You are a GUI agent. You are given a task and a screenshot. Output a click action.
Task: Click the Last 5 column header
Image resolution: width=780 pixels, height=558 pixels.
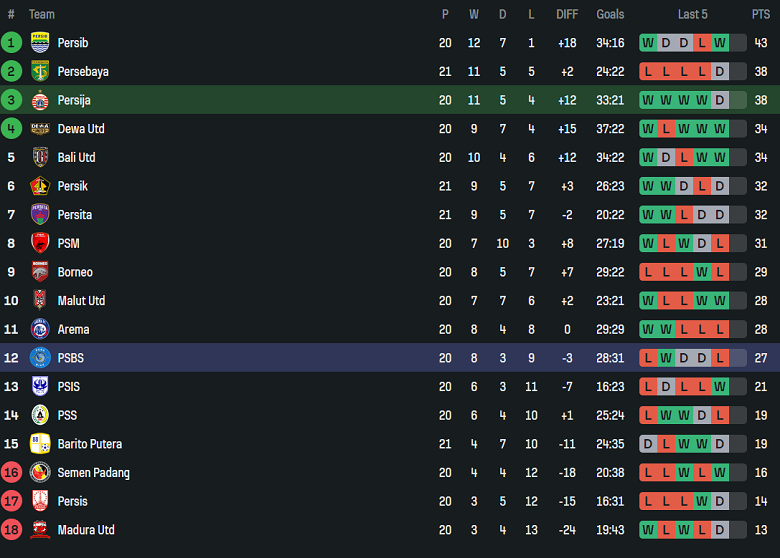tap(692, 14)
